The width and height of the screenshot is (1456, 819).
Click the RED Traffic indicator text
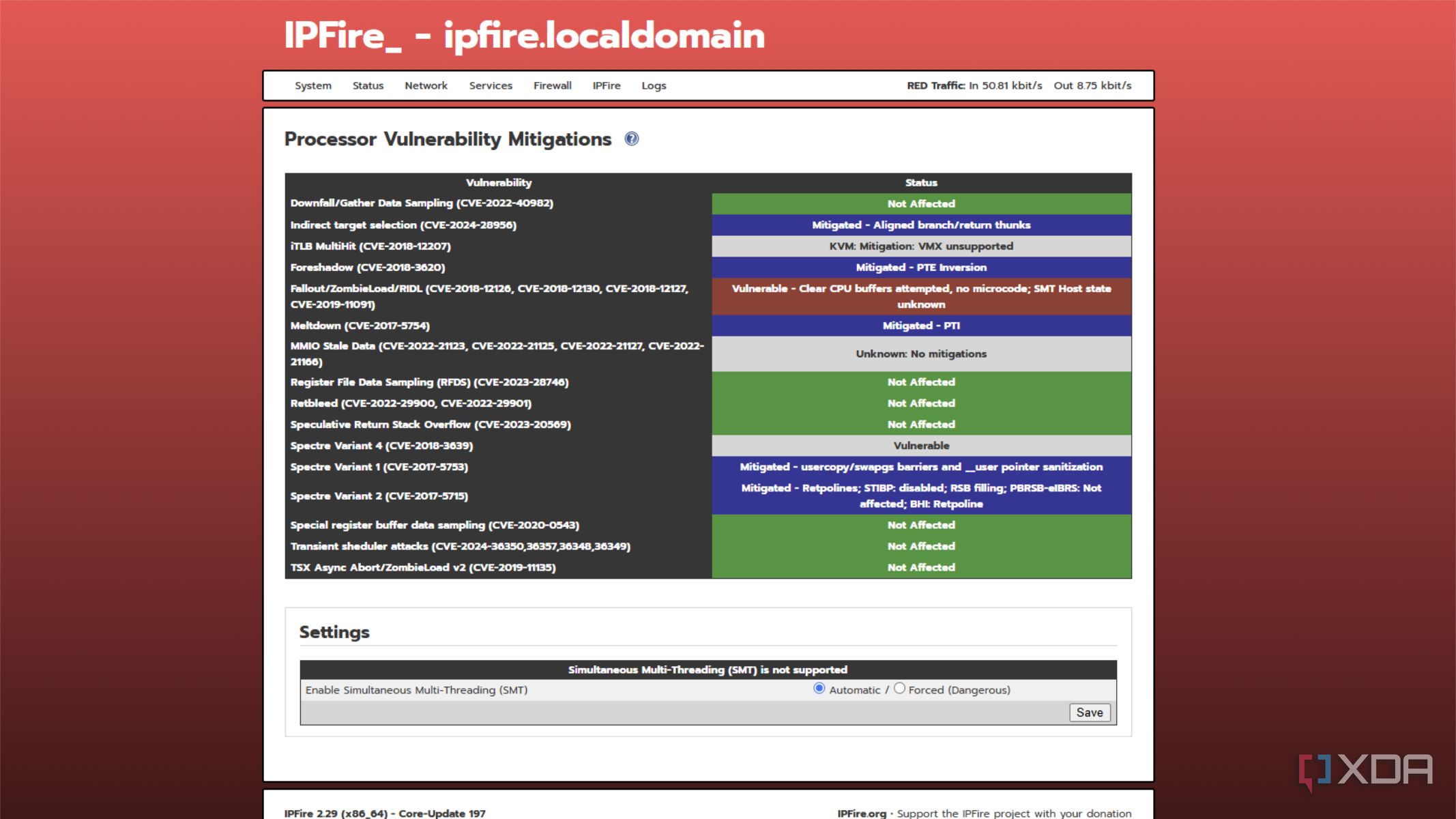click(x=935, y=86)
